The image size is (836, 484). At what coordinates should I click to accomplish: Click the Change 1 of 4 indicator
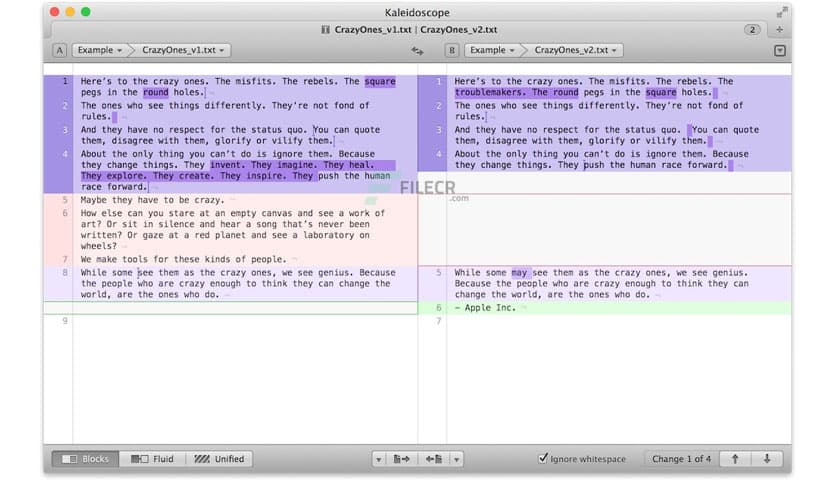[x=681, y=459]
